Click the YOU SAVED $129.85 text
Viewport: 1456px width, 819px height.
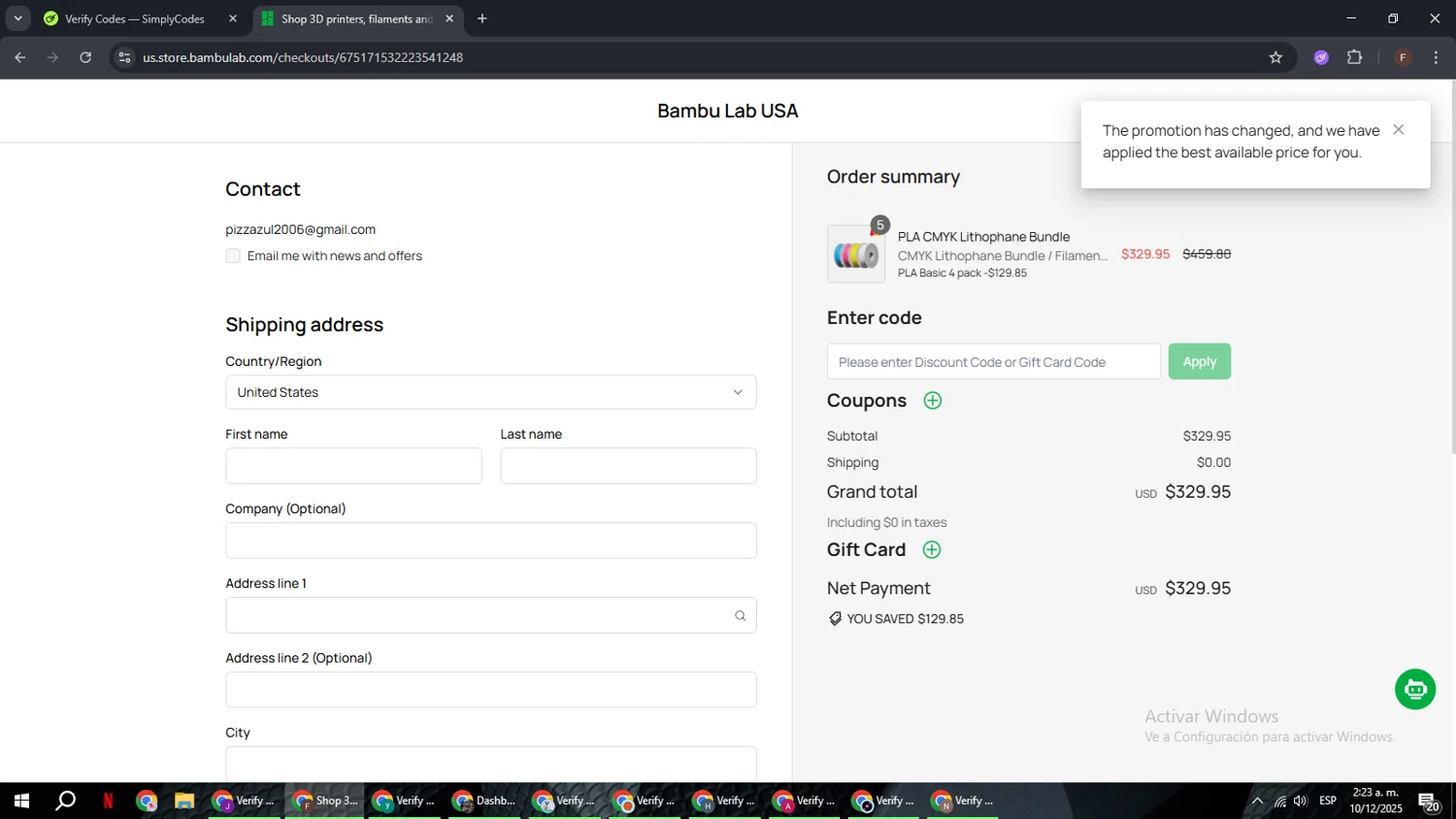(x=906, y=619)
